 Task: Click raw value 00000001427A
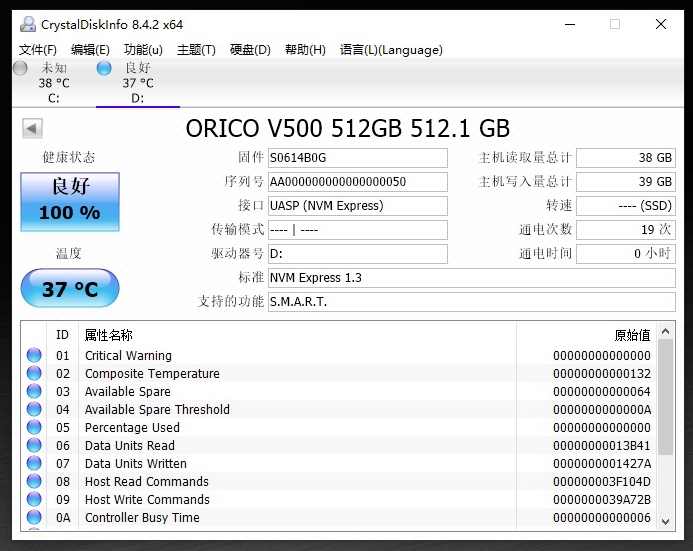(x=602, y=463)
